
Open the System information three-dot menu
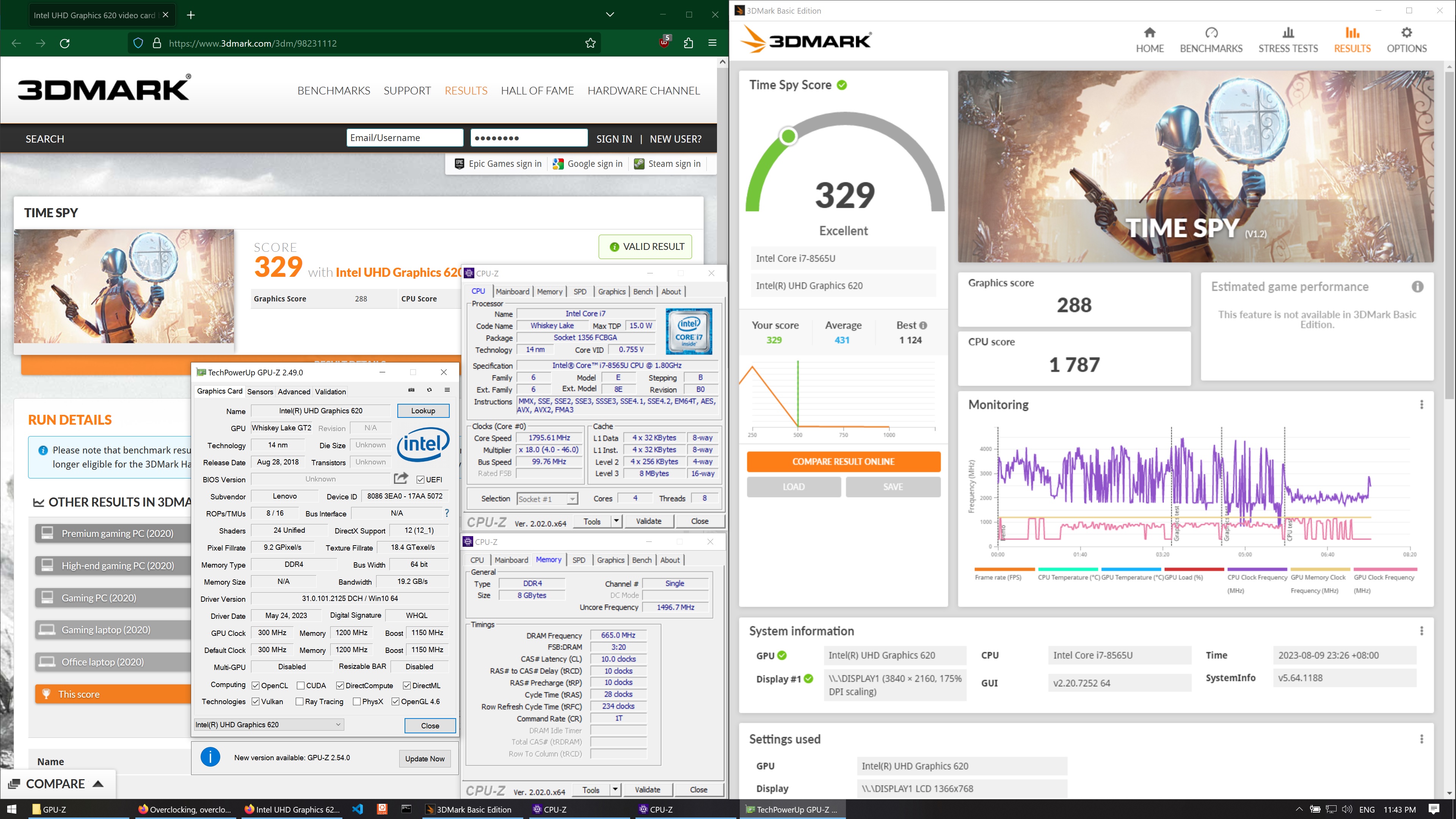point(1421,631)
